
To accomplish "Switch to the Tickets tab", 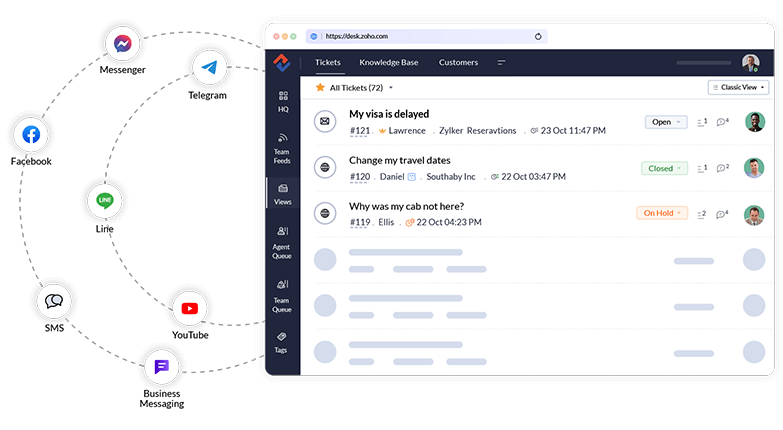I will coord(328,62).
